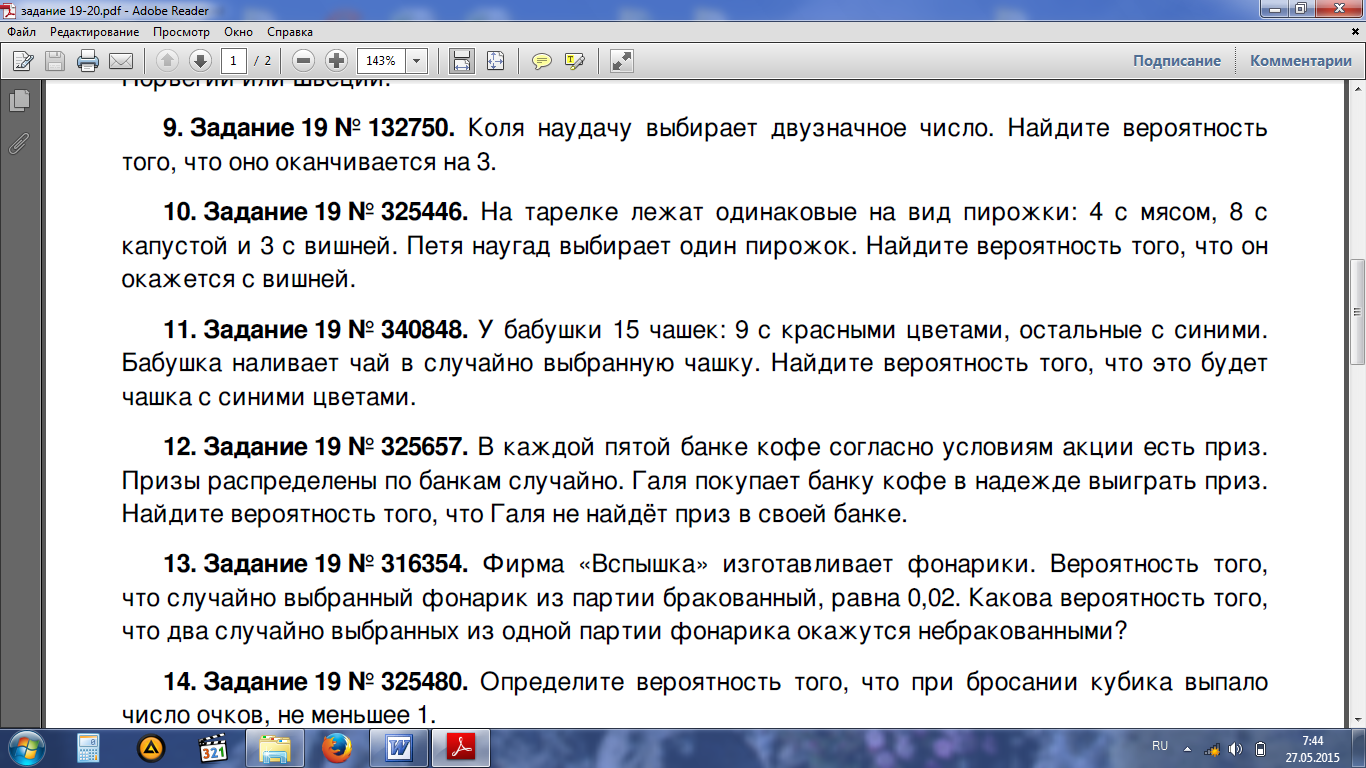Click heading '11. Задание 19 № 340848.'
This screenshot has width=1366, height=768.
click(x=316, y=330)
